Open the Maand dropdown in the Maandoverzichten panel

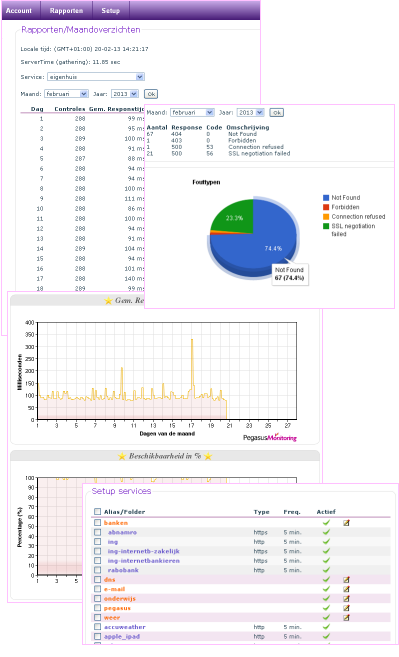click(x=66, y=94)
